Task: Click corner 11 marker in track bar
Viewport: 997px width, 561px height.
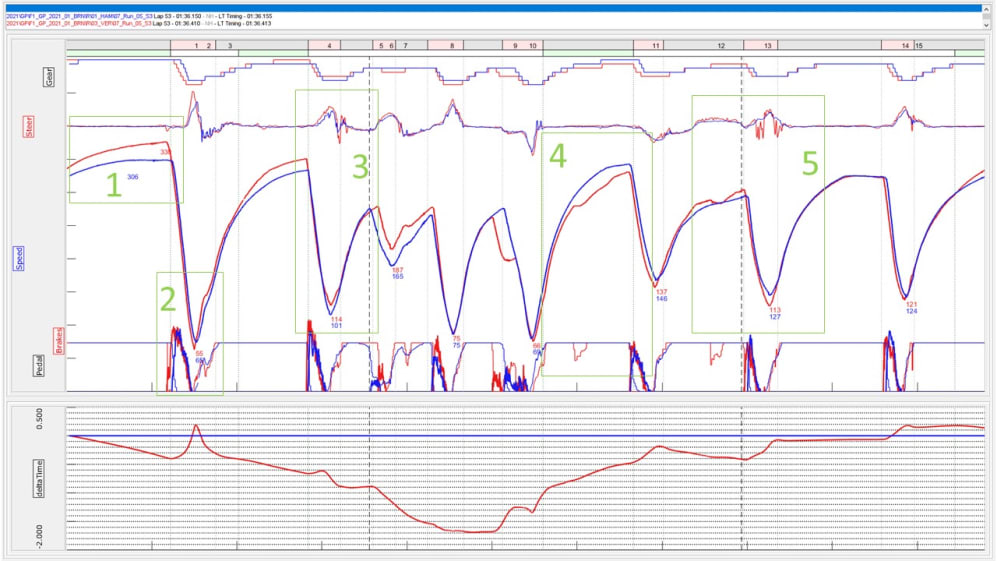Action: pos(655,46)
